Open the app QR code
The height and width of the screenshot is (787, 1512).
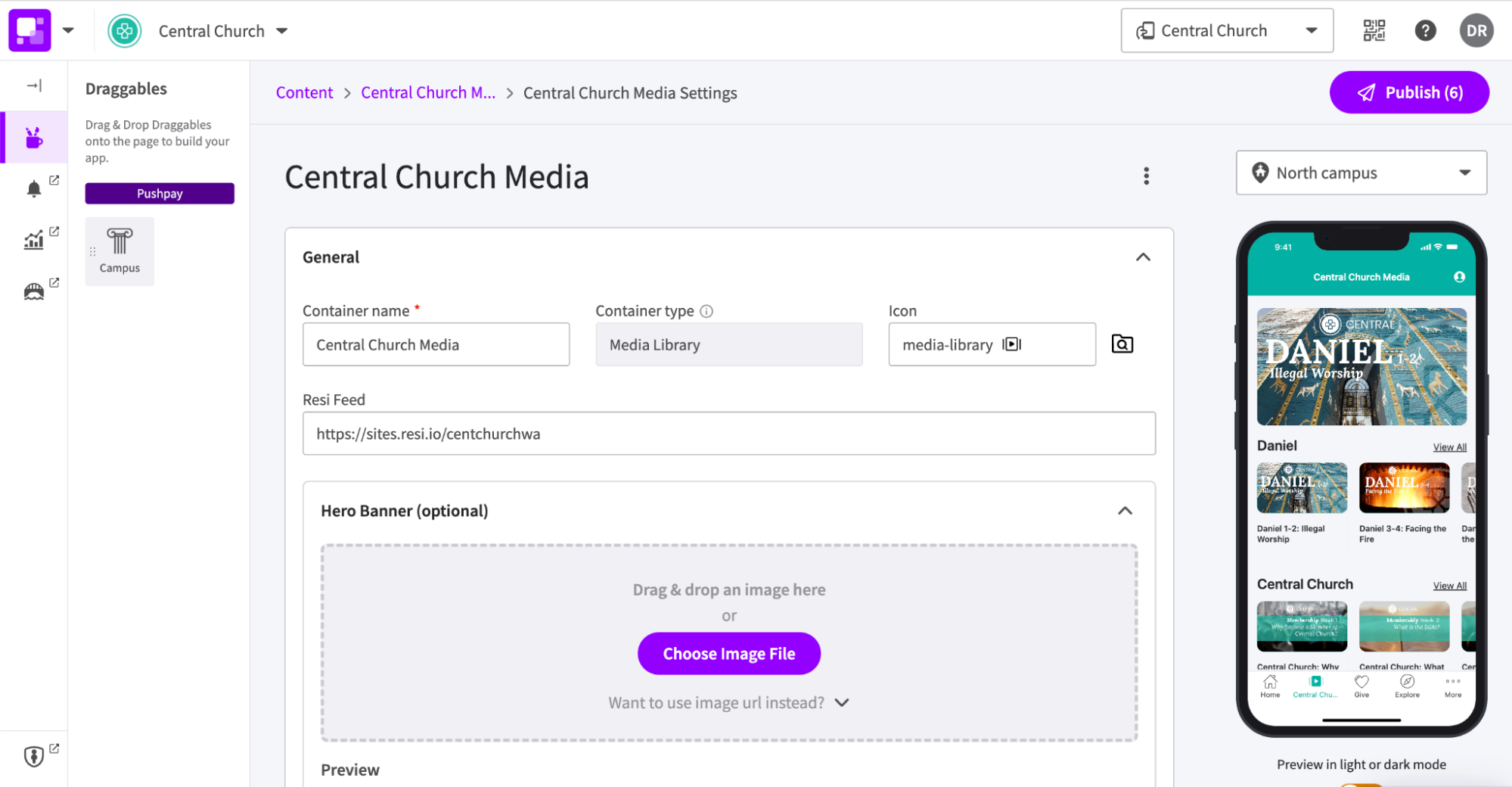tap(1373, 30)
